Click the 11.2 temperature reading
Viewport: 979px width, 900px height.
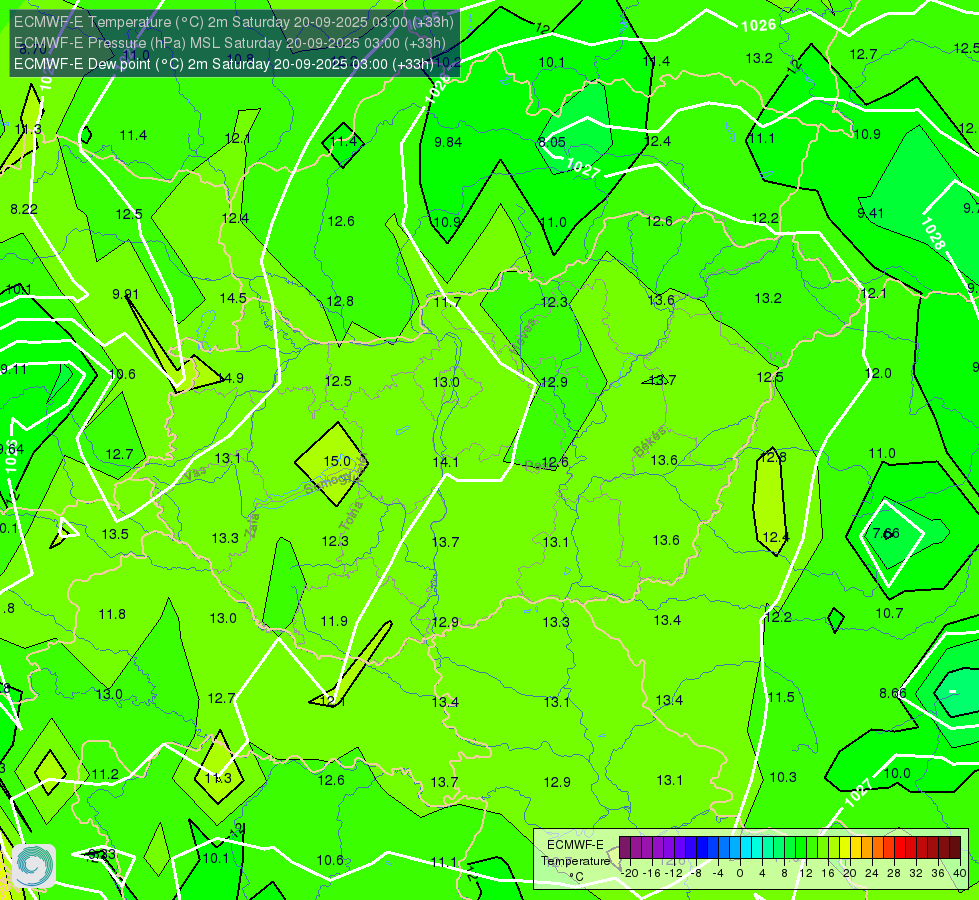click(x=105, y=774)
